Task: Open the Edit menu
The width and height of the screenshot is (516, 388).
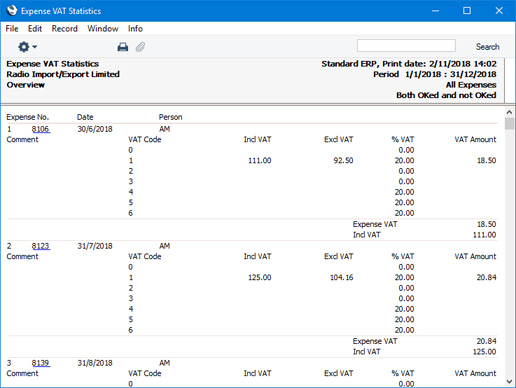Action: click(x=35, y=29)
